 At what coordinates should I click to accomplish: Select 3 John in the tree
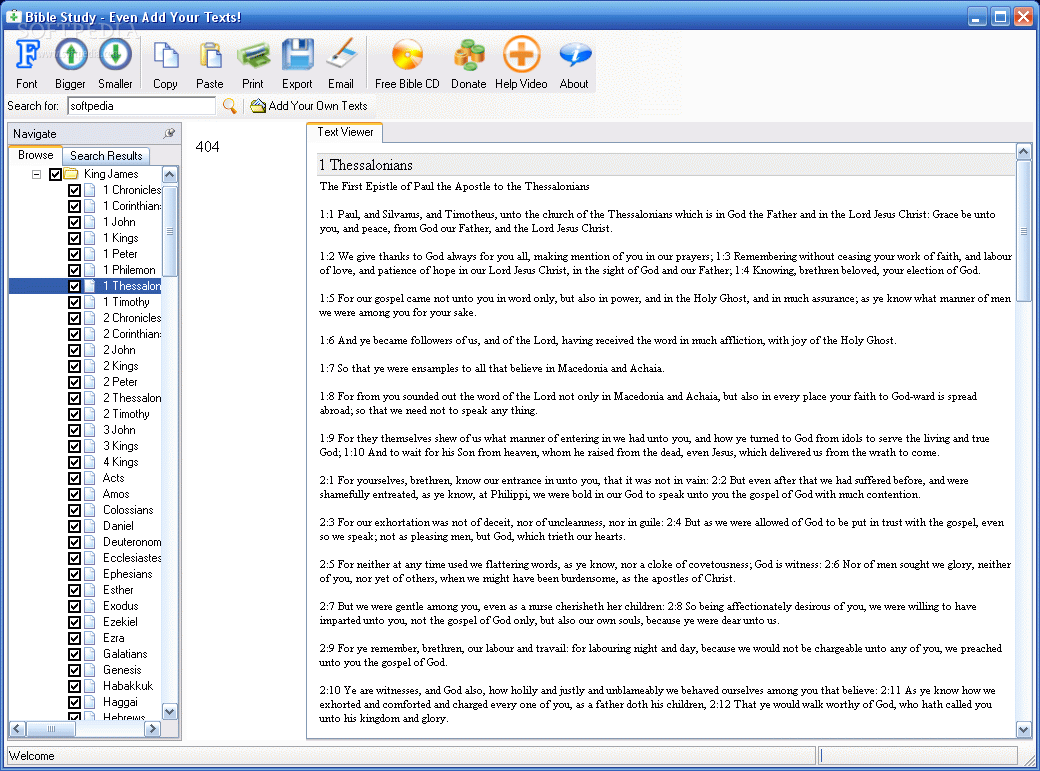pyautogui.click(x=119, y=430)
